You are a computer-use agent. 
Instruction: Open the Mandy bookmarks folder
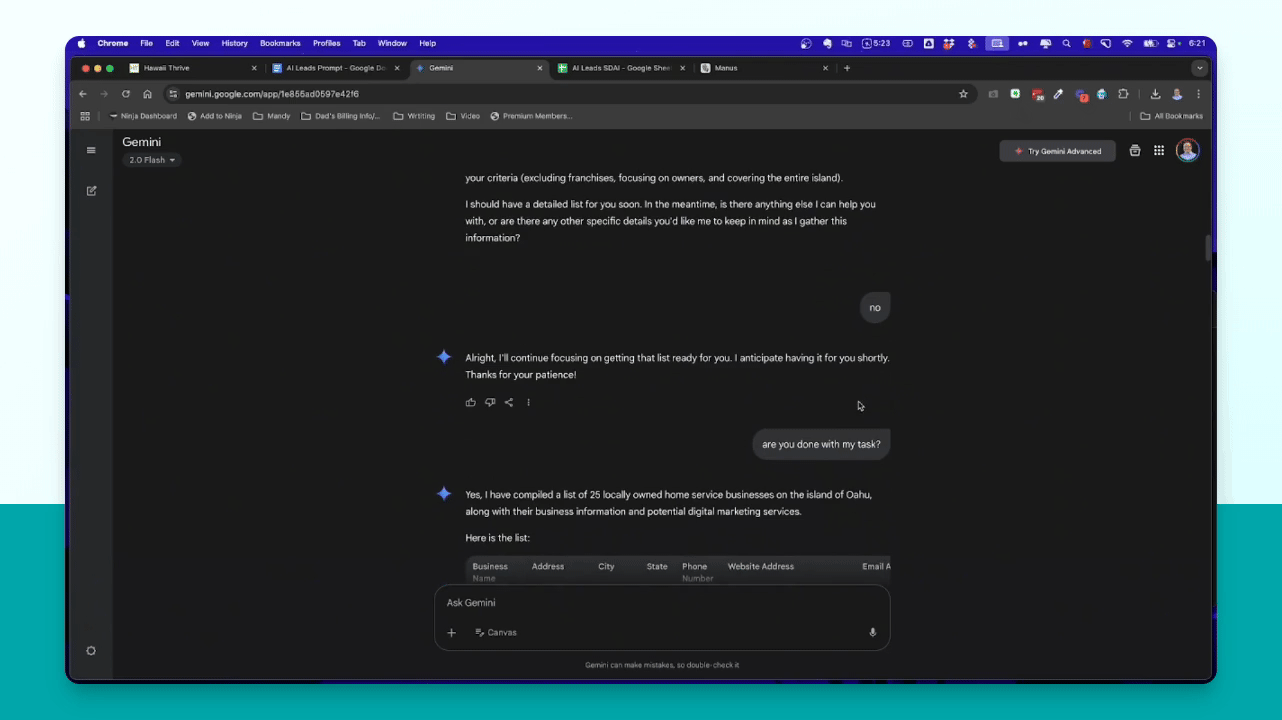pos(272,116)
